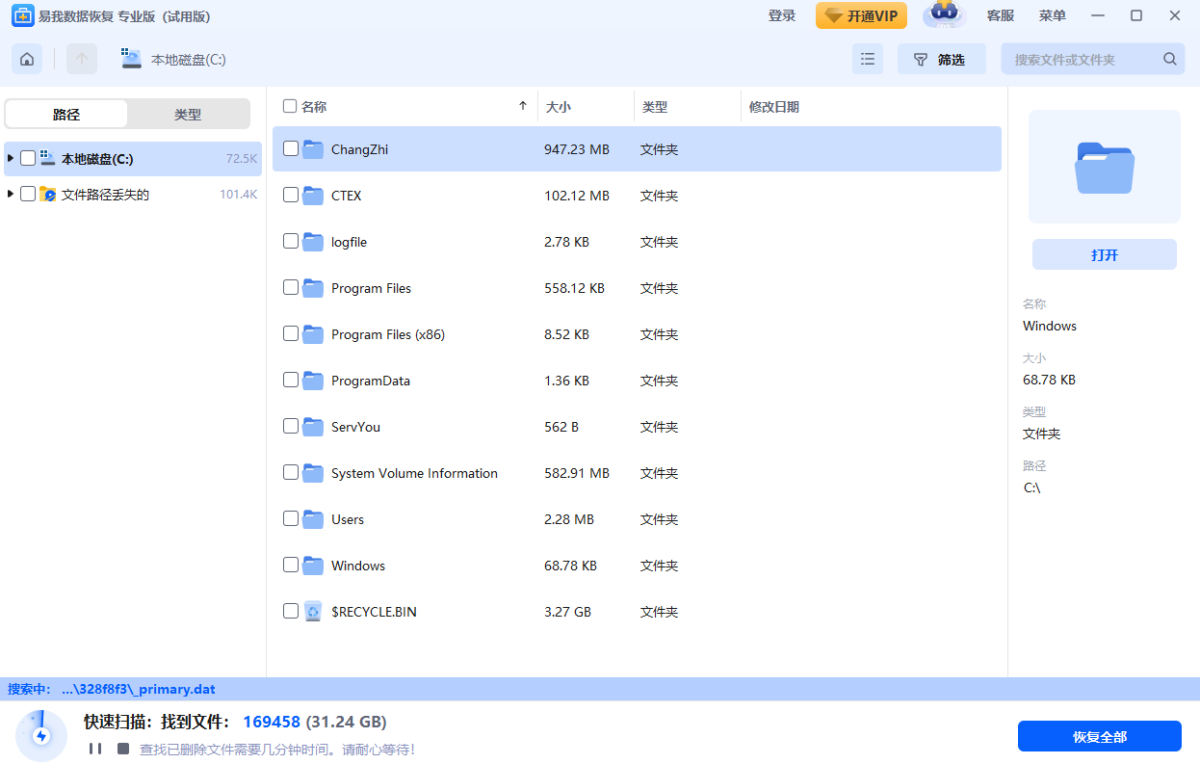
Task: Click the ChangZhi folder icon
Action: coord(313,149)
